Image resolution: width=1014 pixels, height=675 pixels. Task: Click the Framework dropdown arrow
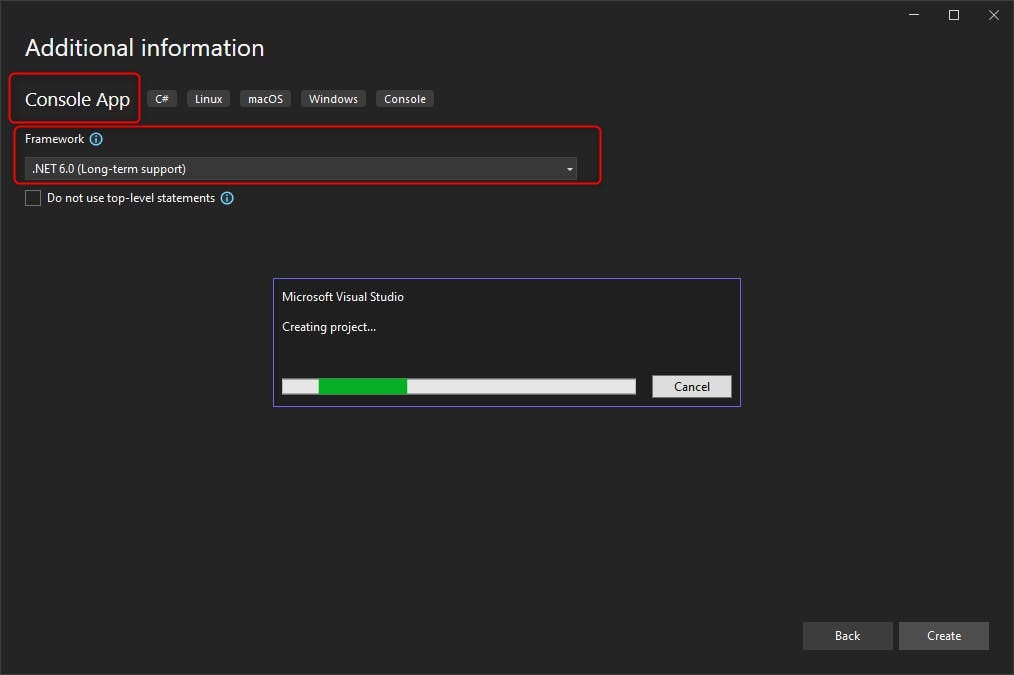point(569,168)
